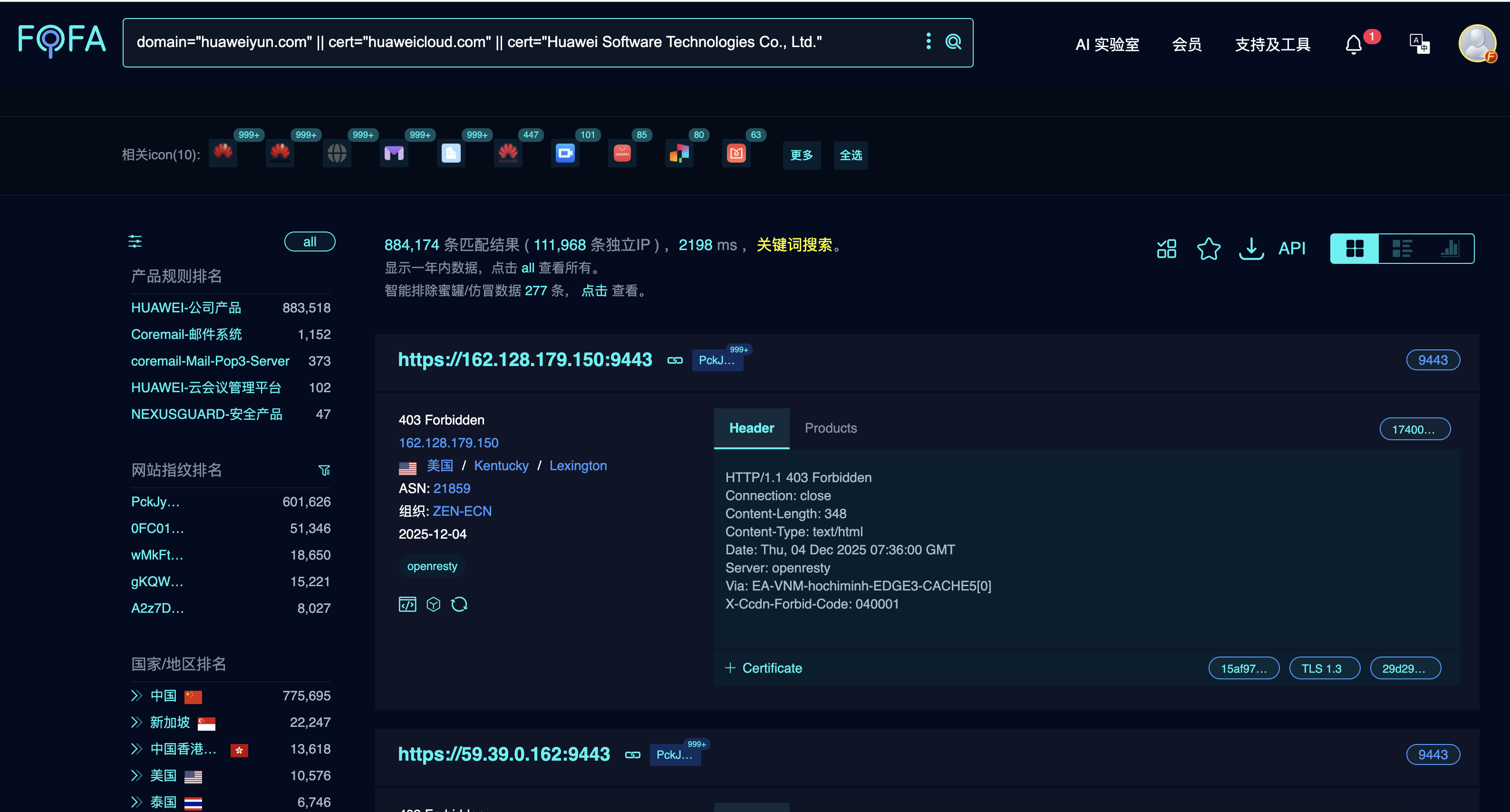Click the language translate icon
This screenshot has height=812, width=1510.
click(x=1419, y=43)
